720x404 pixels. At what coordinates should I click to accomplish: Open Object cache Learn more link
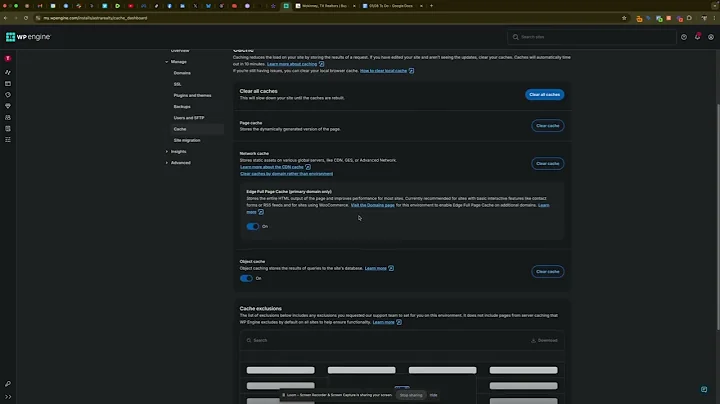(376, 268)
